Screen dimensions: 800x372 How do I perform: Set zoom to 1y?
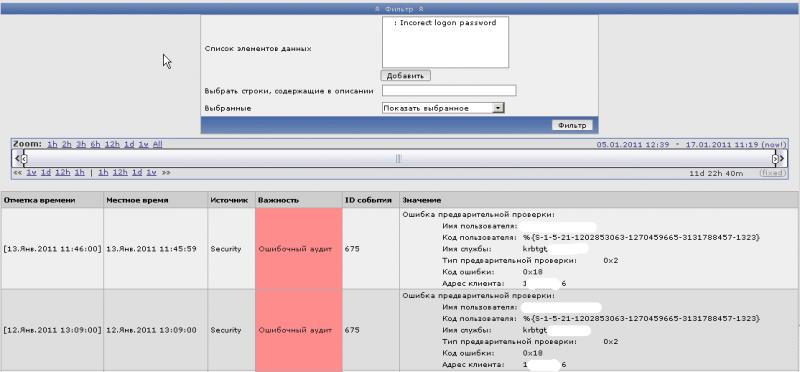point(143,144)
